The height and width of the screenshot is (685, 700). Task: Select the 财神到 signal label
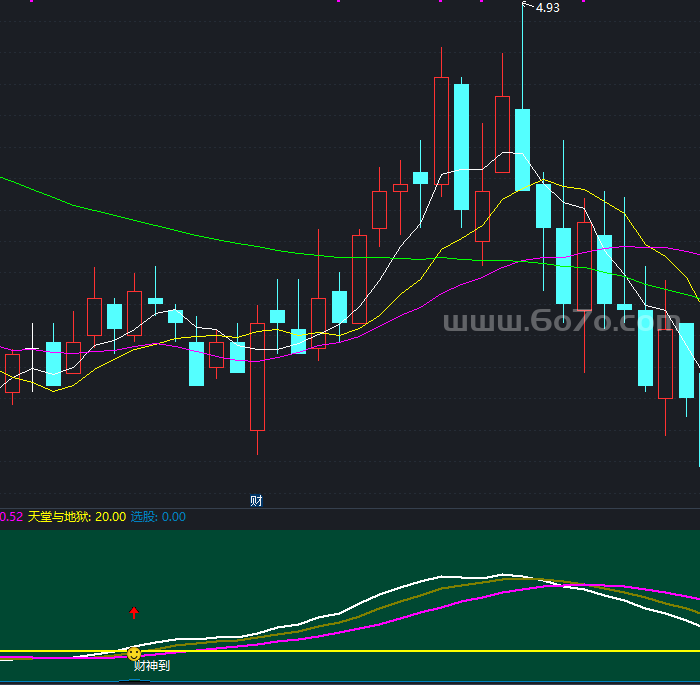pos(152,666)
